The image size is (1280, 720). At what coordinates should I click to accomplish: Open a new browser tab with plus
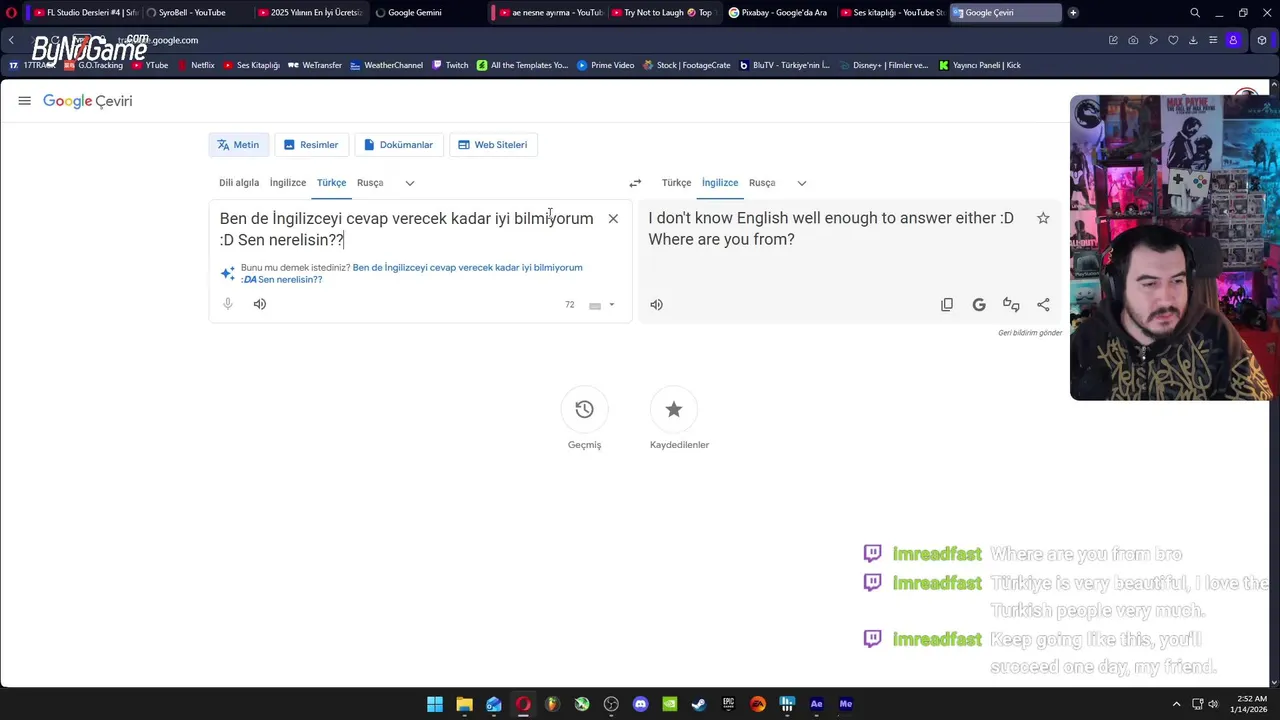tap(1073, 13)
